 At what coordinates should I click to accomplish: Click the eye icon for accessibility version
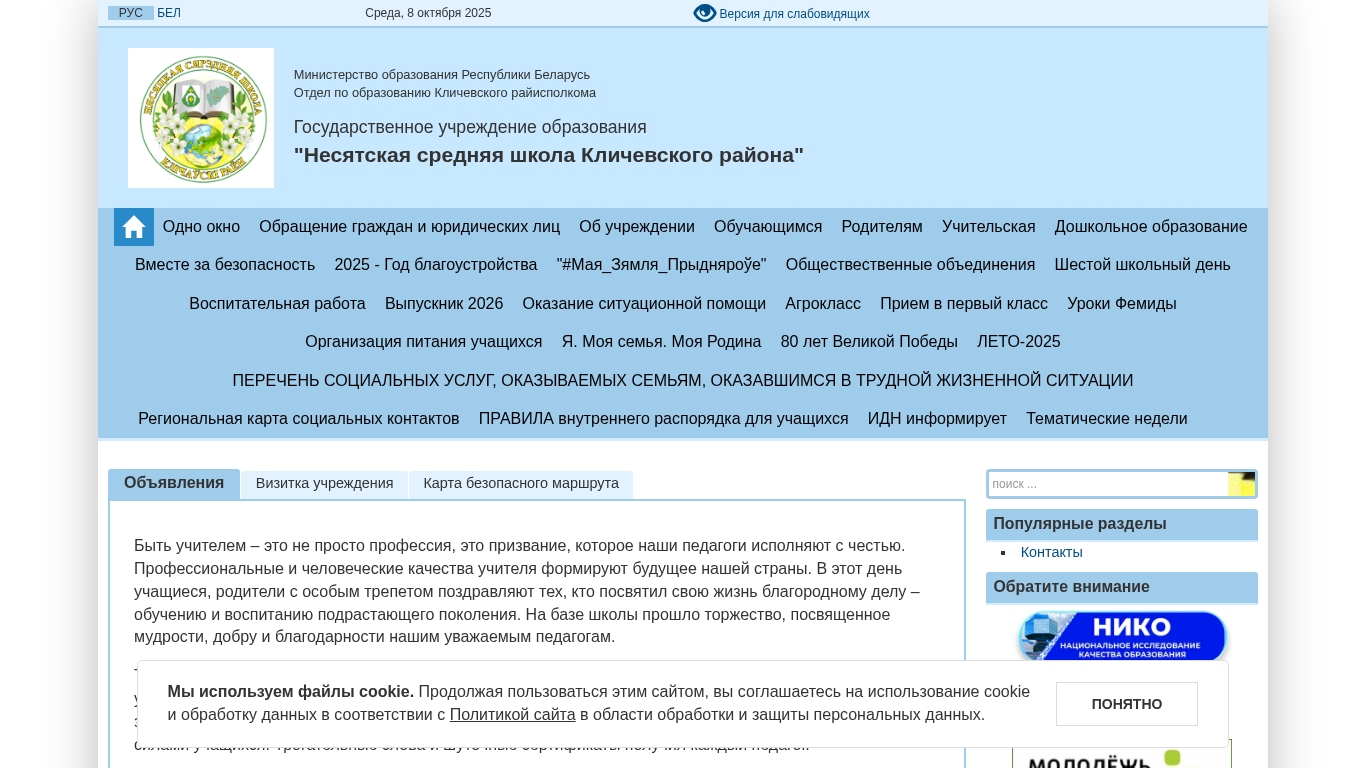tap(705, 13)
